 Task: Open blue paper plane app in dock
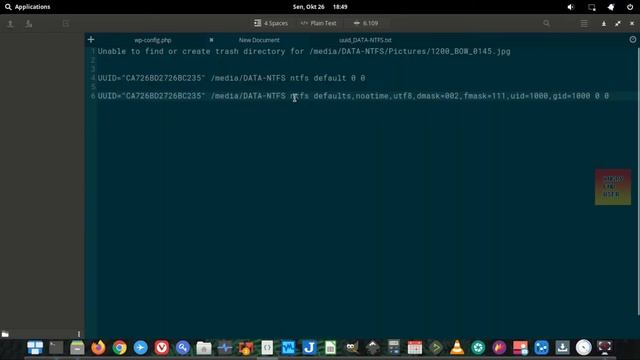click(x=140, y=348)
